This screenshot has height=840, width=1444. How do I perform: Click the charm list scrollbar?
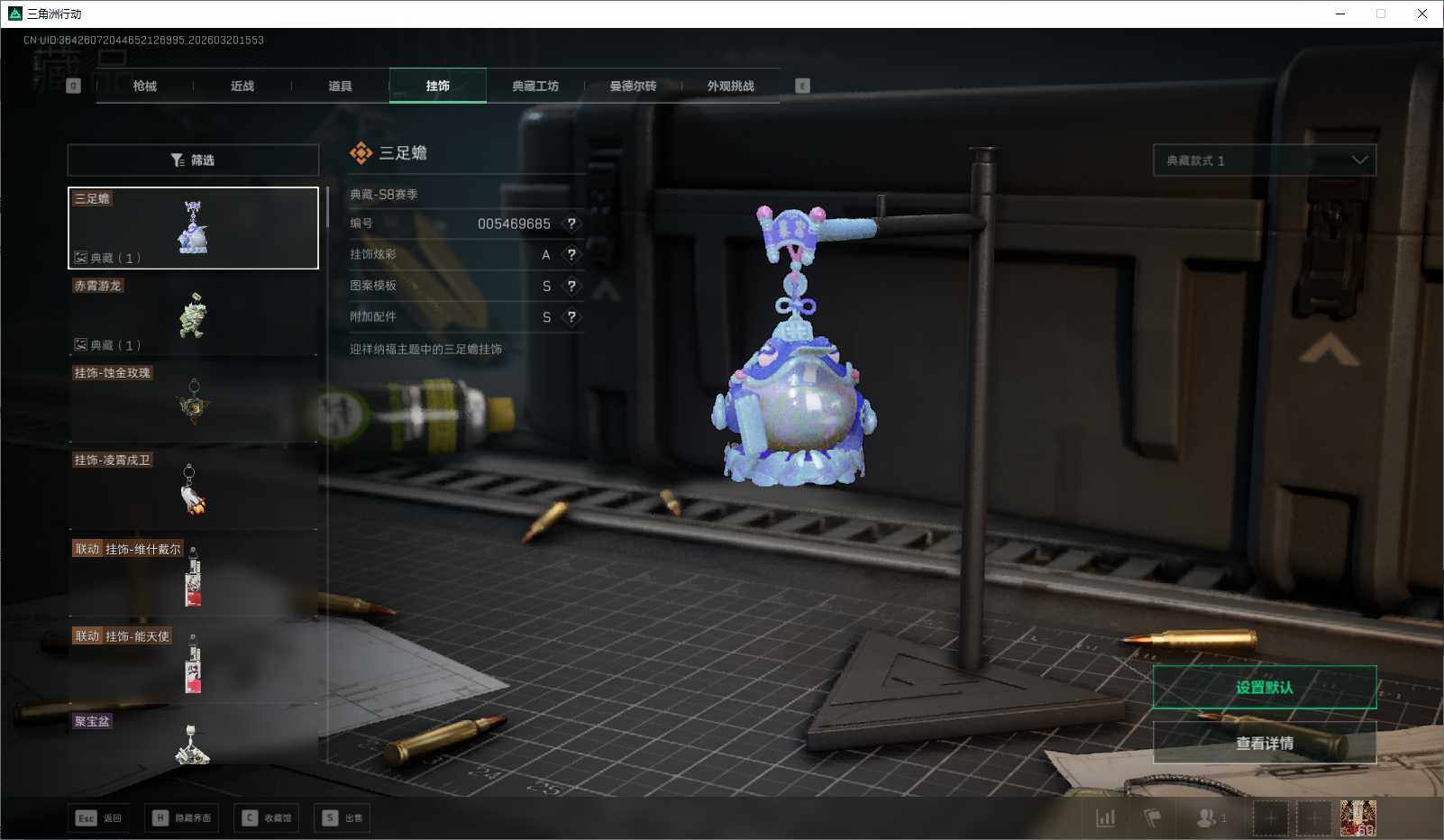pyautogui.click(x=326, y=207)
